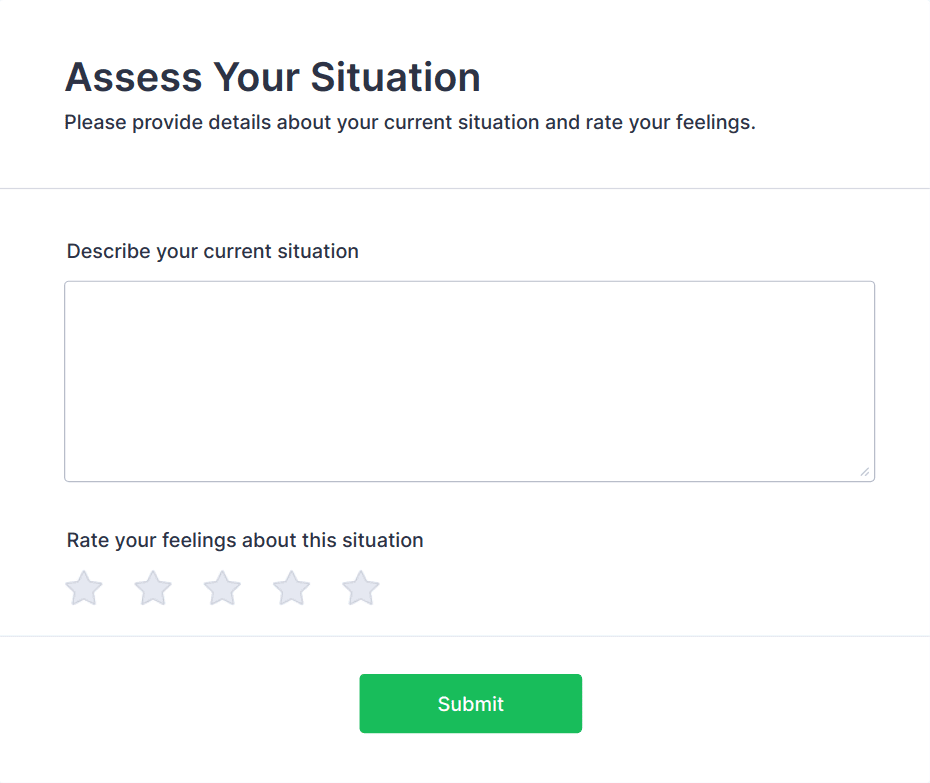Click the 'Rate your feelings about this situation' label
The height and width of the screenshot is (783, 930).
245,540
